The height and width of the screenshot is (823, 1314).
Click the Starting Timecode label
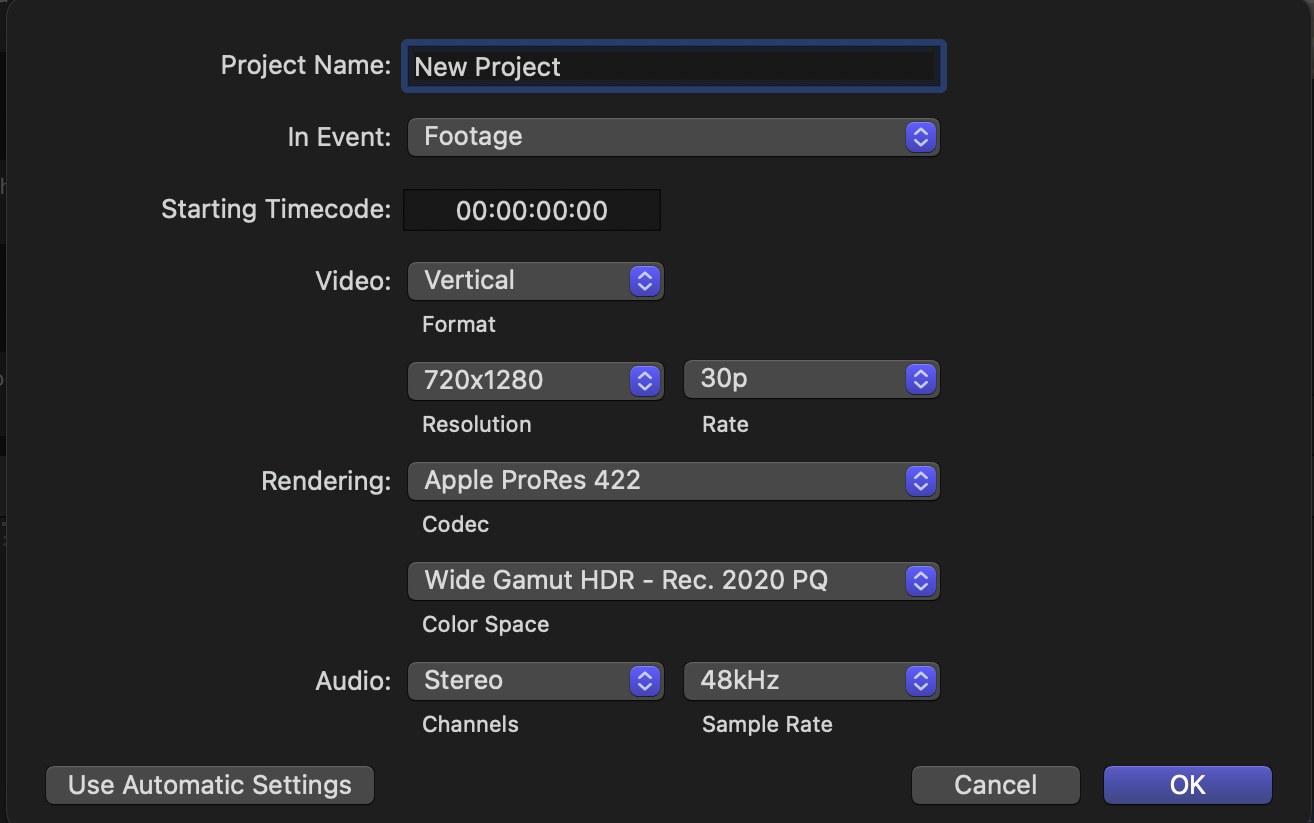coord(276,210)
